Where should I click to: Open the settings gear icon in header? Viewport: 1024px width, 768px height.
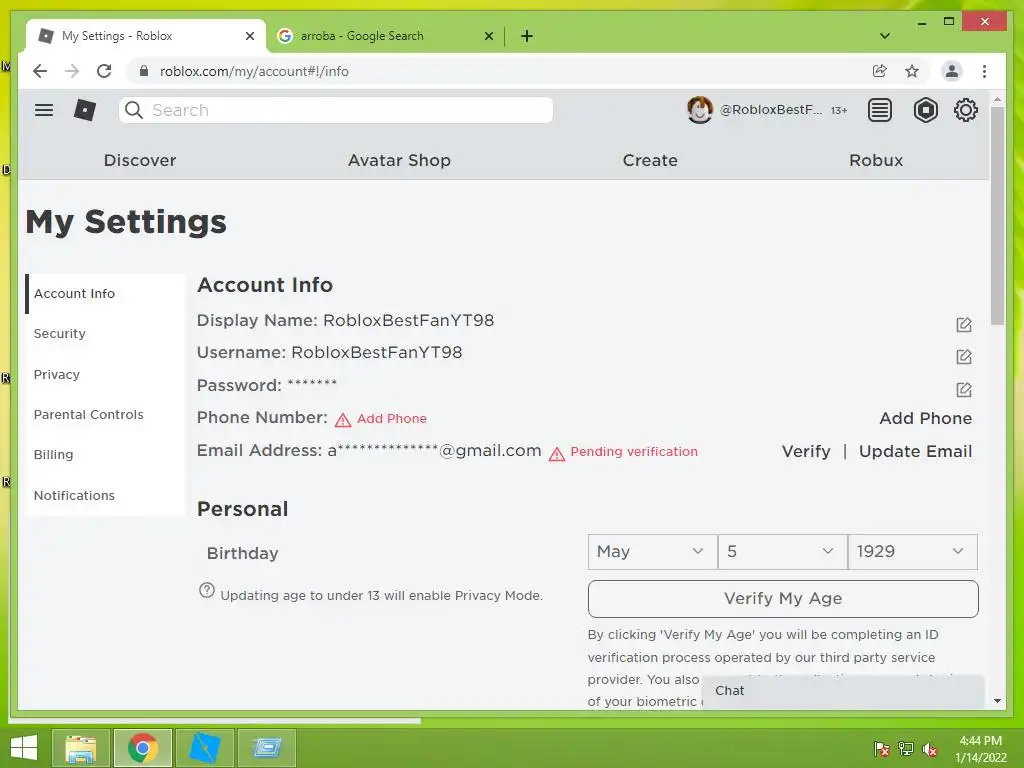[965, 110]
